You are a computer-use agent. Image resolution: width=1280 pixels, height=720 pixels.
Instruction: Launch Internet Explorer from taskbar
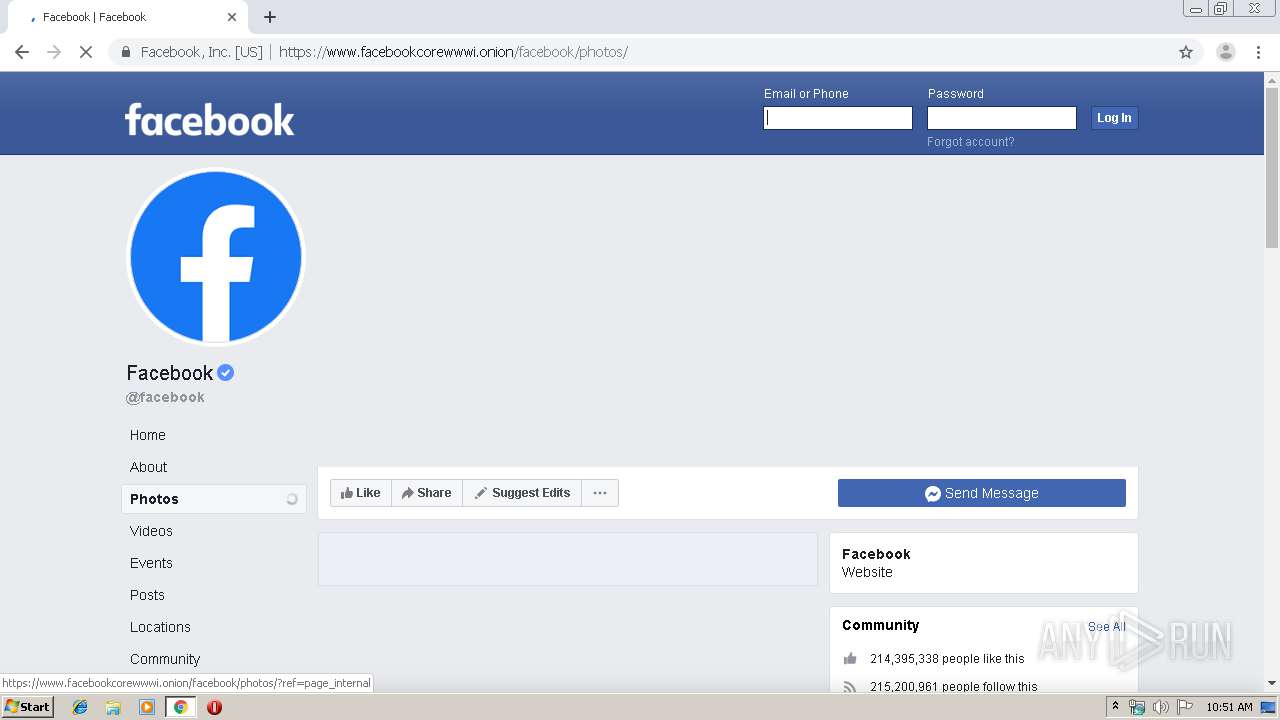click(x=80, y=707)
